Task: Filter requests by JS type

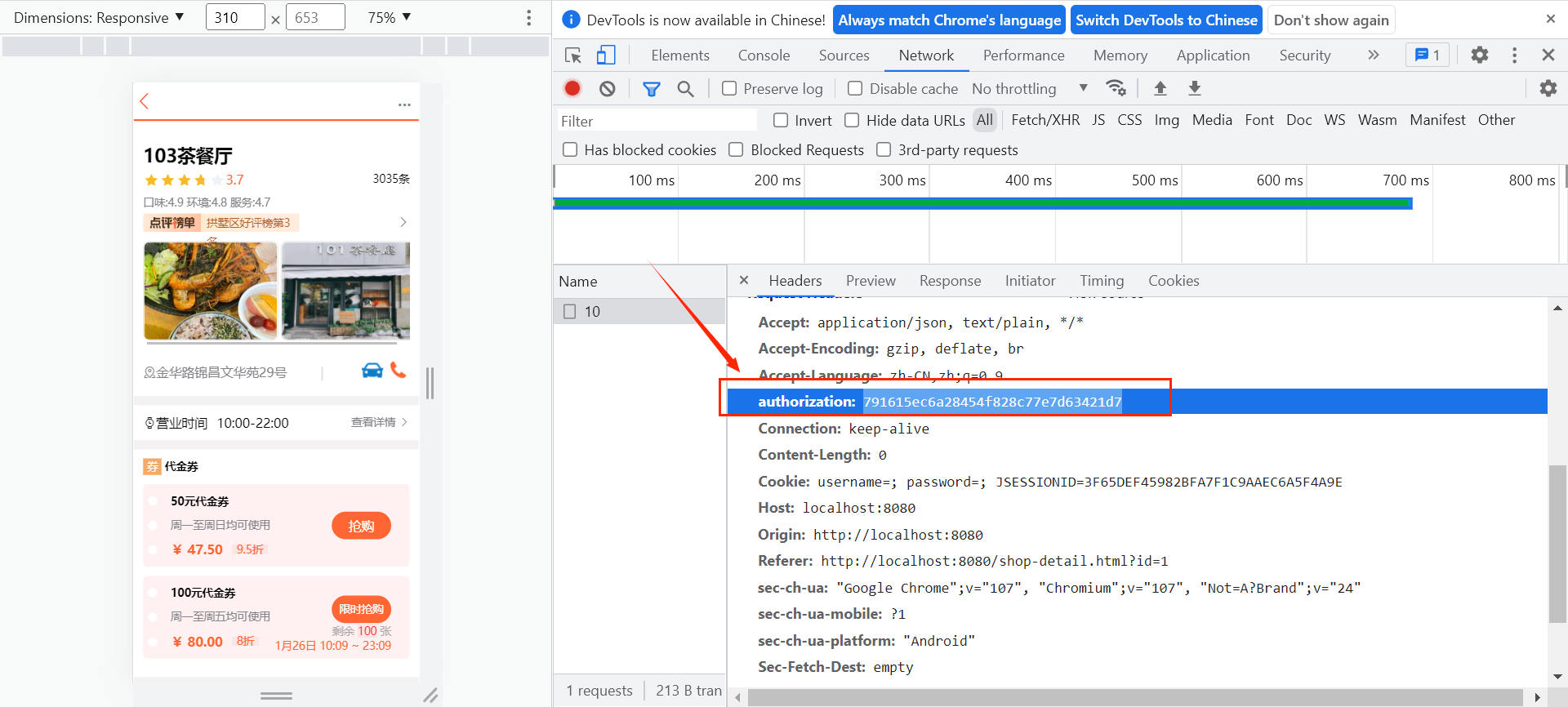Action: 1098,120
